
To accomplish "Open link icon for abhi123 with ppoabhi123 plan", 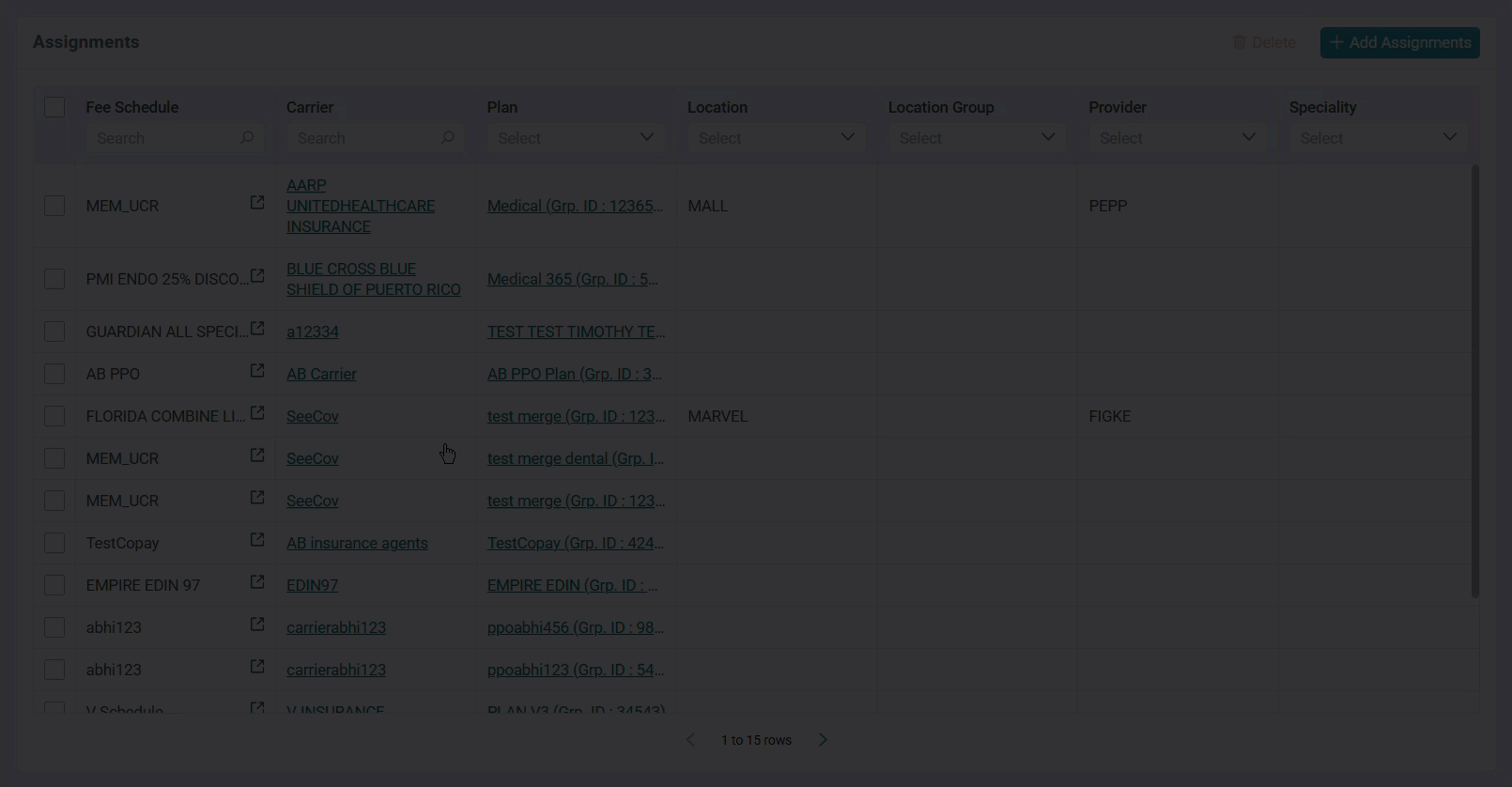I will click(256, 667).
